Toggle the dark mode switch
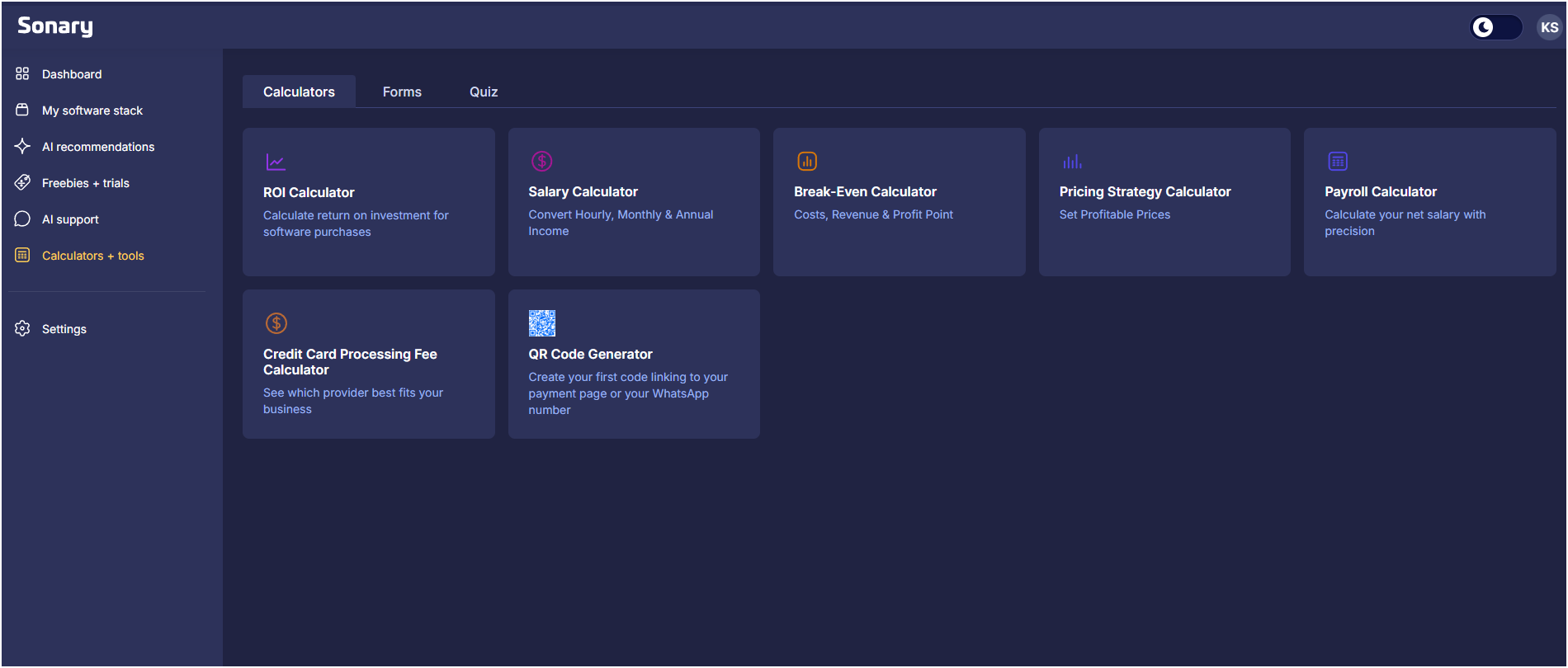This screenshot has height=668, width=1568. click(1495, 27)
